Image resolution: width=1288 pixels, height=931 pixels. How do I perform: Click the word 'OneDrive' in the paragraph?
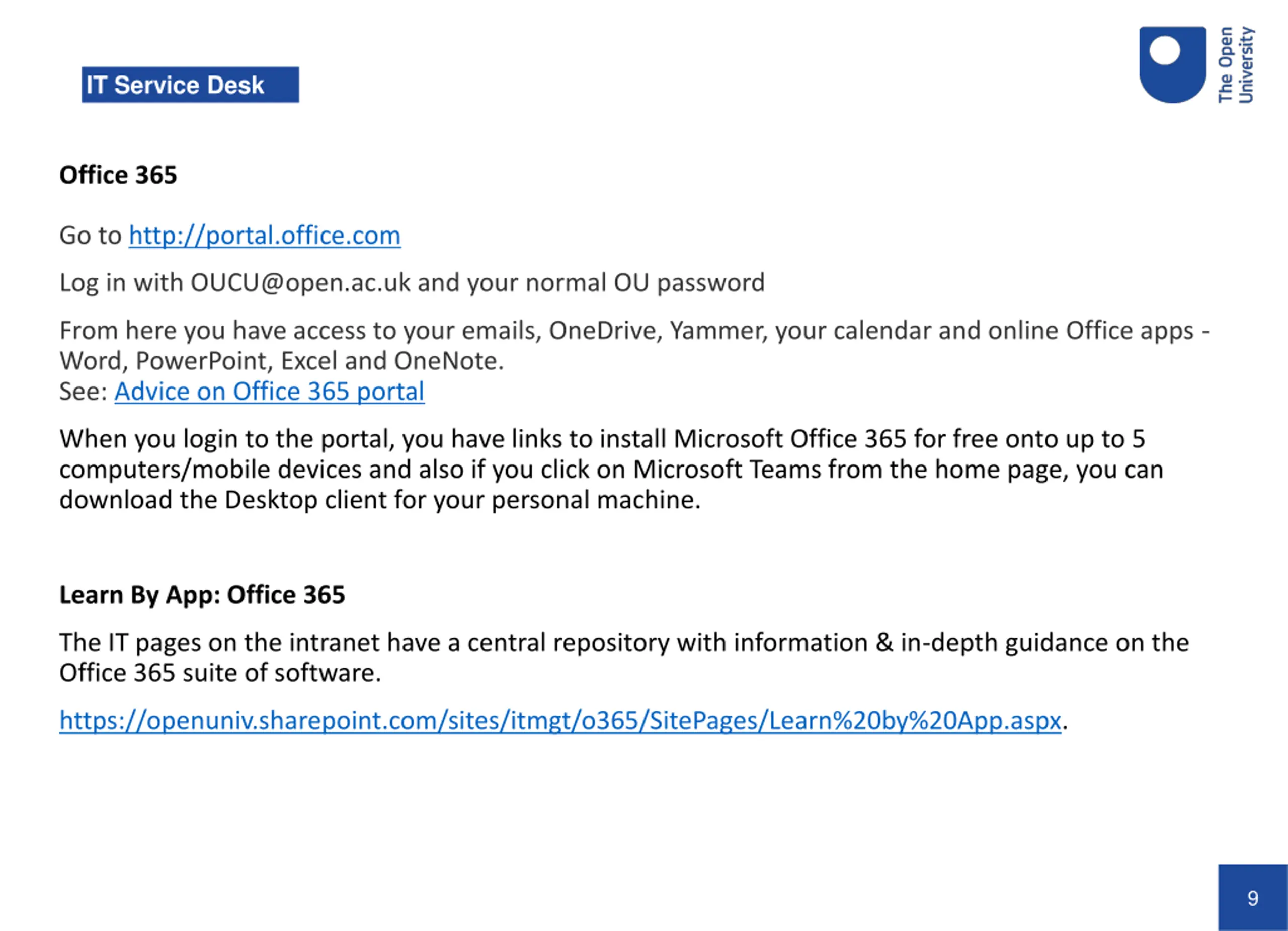point(602,331)
